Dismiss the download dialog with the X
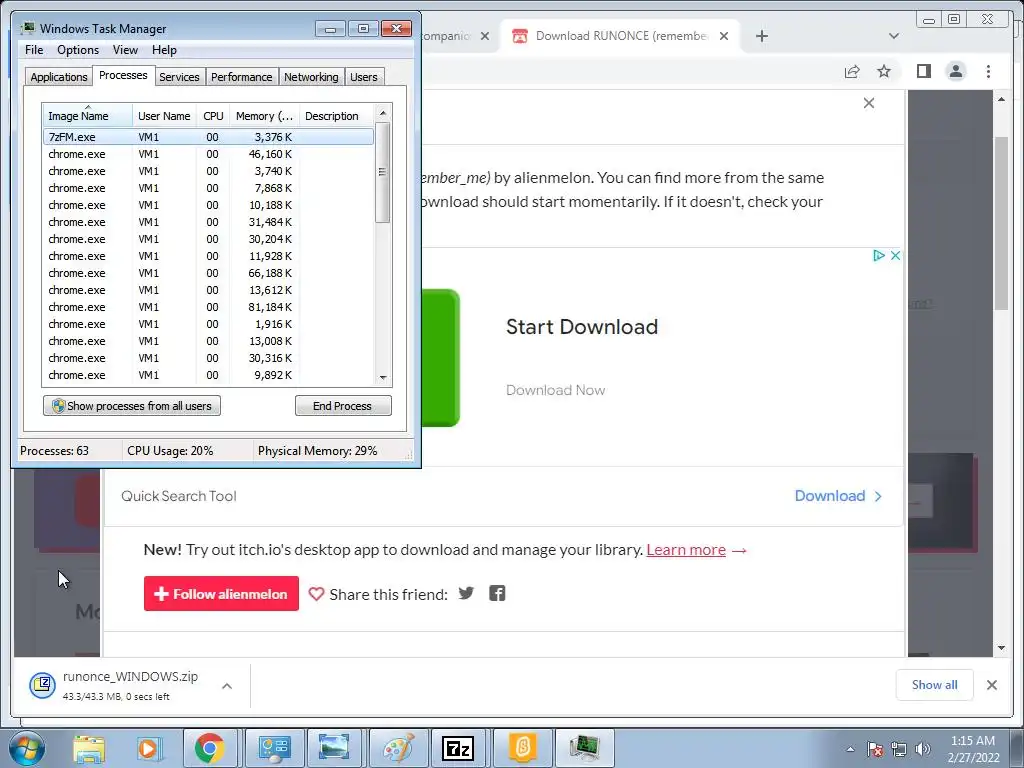The width and height of the screenshot is (1024, 768). pos(869,103)
